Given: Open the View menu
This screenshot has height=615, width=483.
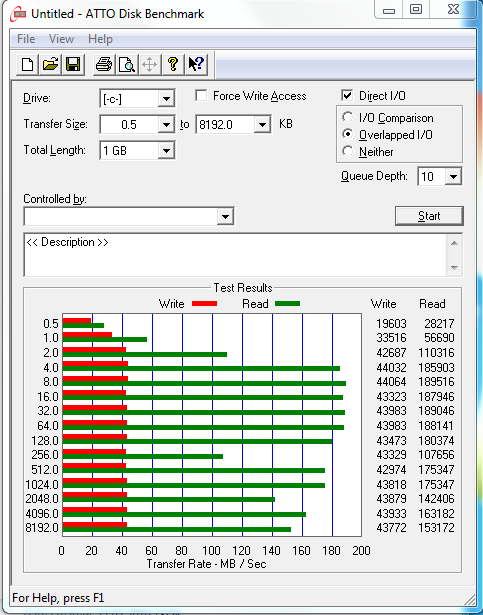Looking at the screenshot, I should [x=61, y=39].
